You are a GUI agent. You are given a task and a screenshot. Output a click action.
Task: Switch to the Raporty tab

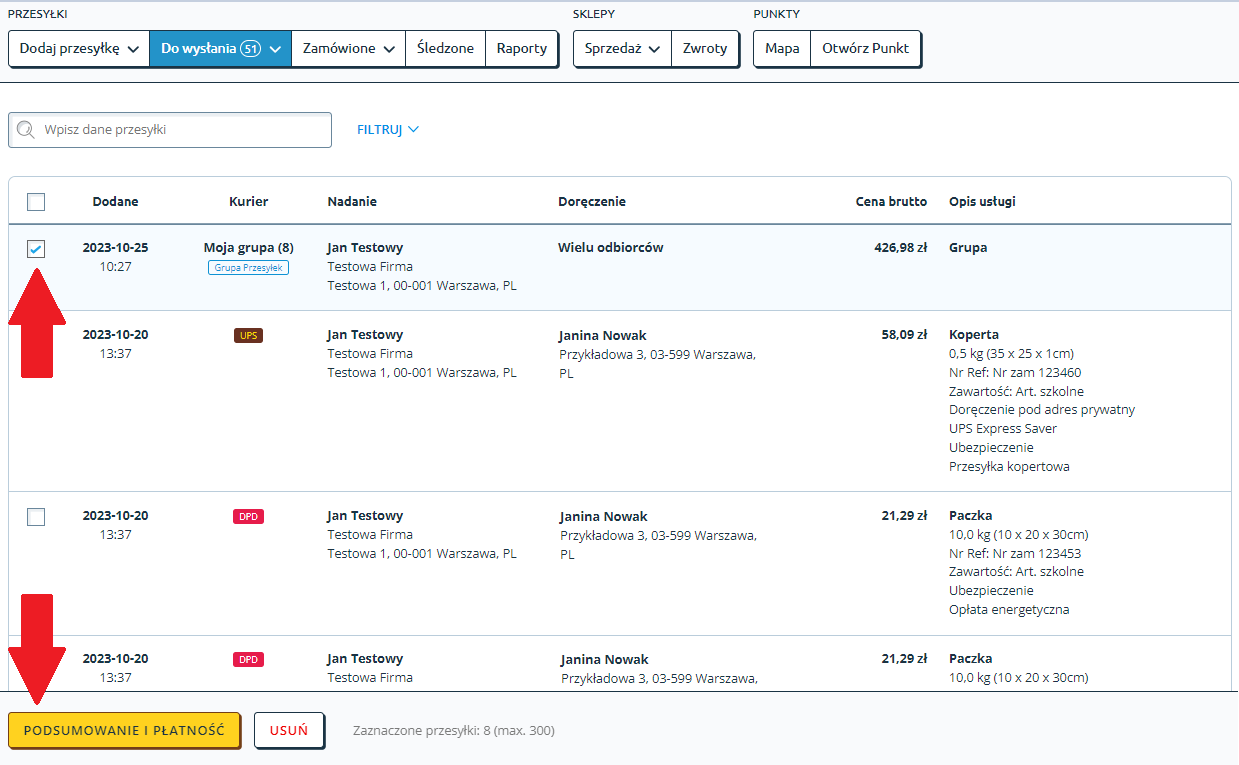[x=522, y=48]
